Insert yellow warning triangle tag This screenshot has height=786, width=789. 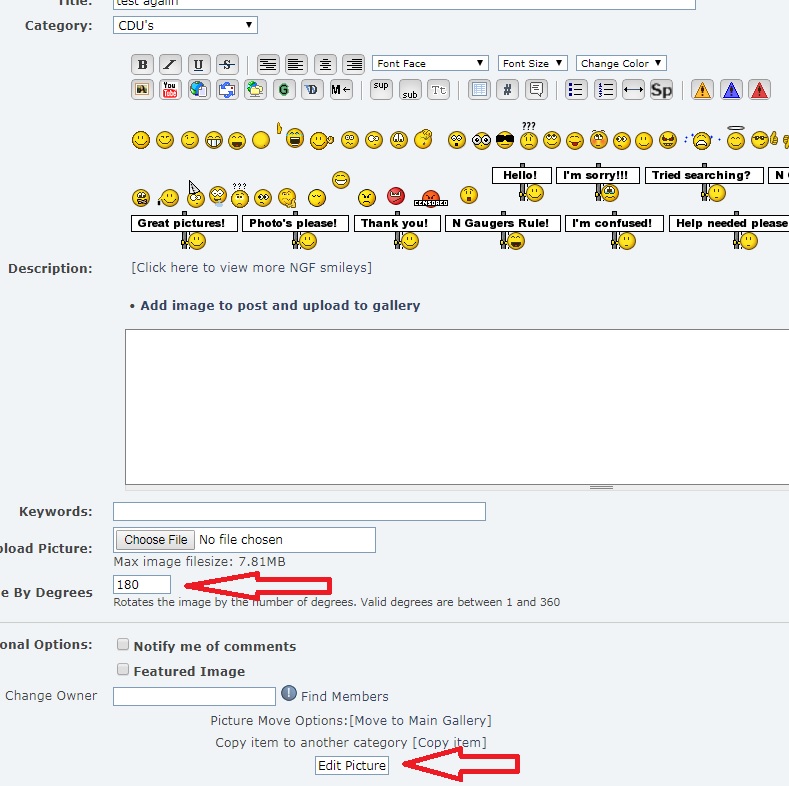point(702,90)
